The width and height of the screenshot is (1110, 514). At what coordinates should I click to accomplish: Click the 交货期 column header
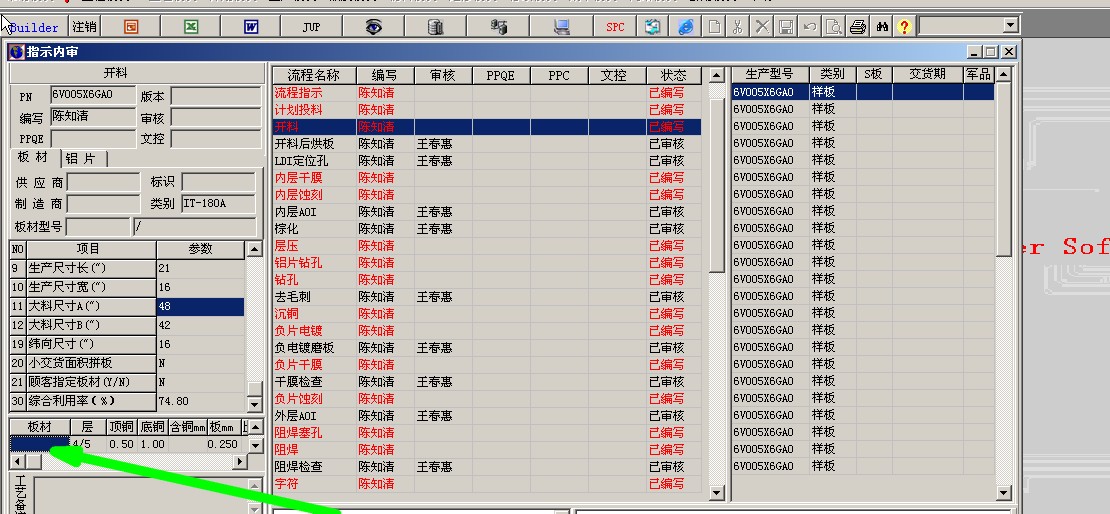pos(927,74)
